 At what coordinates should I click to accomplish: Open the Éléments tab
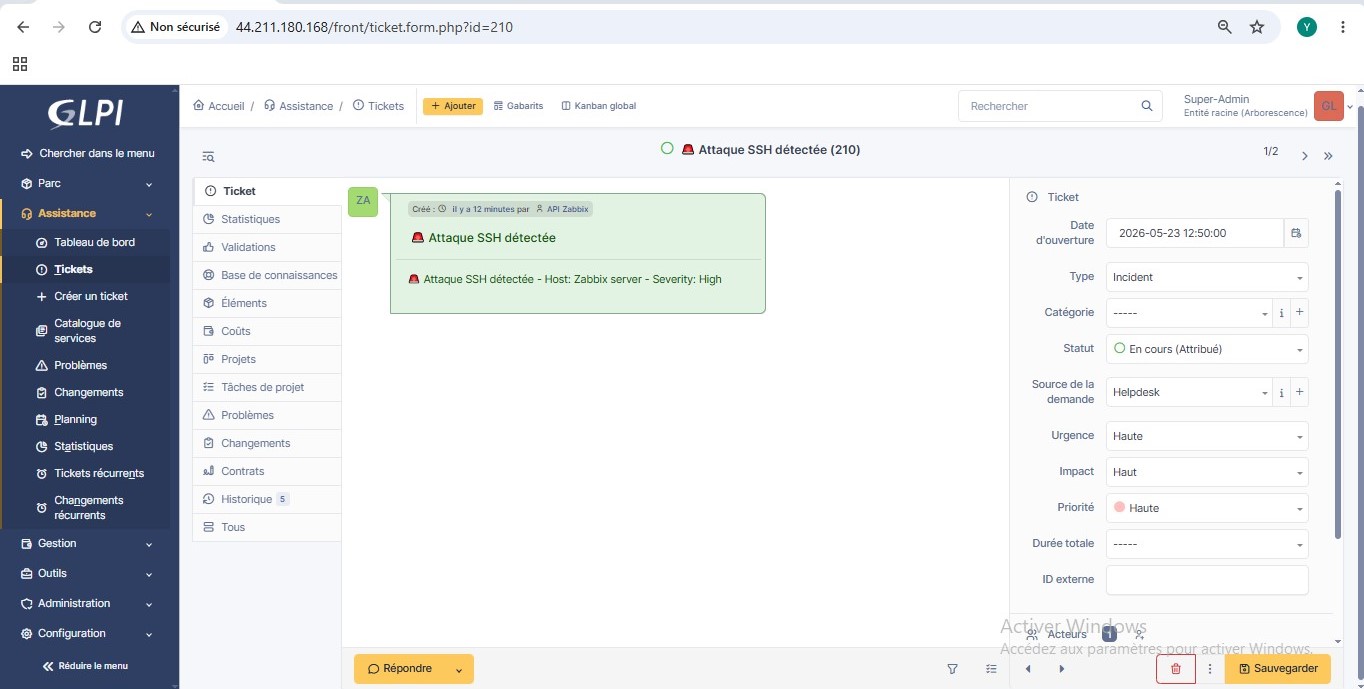point(267,303)
